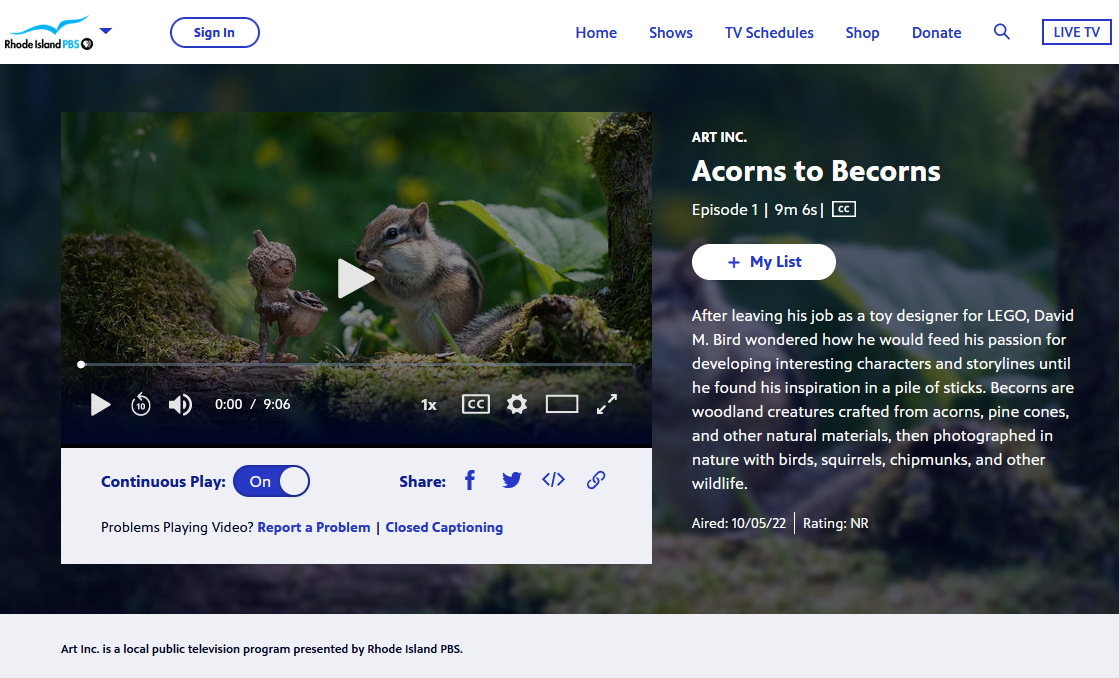Expand the station dropdown arrow beside logo
This screenshot has height=678, width=1119.
point(106,31)
